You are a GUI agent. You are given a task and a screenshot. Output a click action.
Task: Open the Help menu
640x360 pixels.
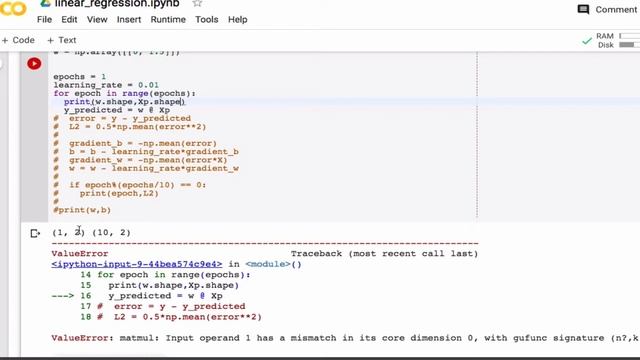click(238, 20)
